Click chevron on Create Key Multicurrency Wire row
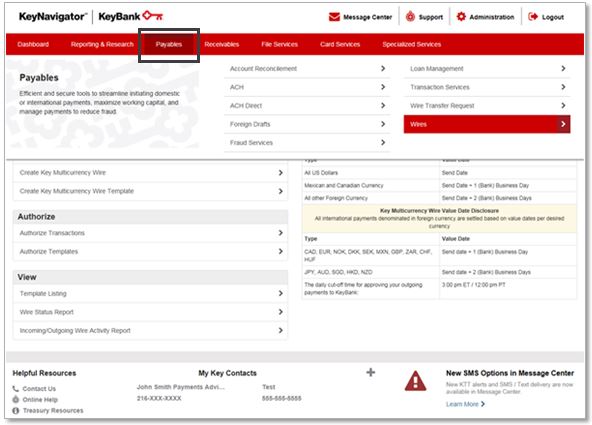 coord(281,172)
